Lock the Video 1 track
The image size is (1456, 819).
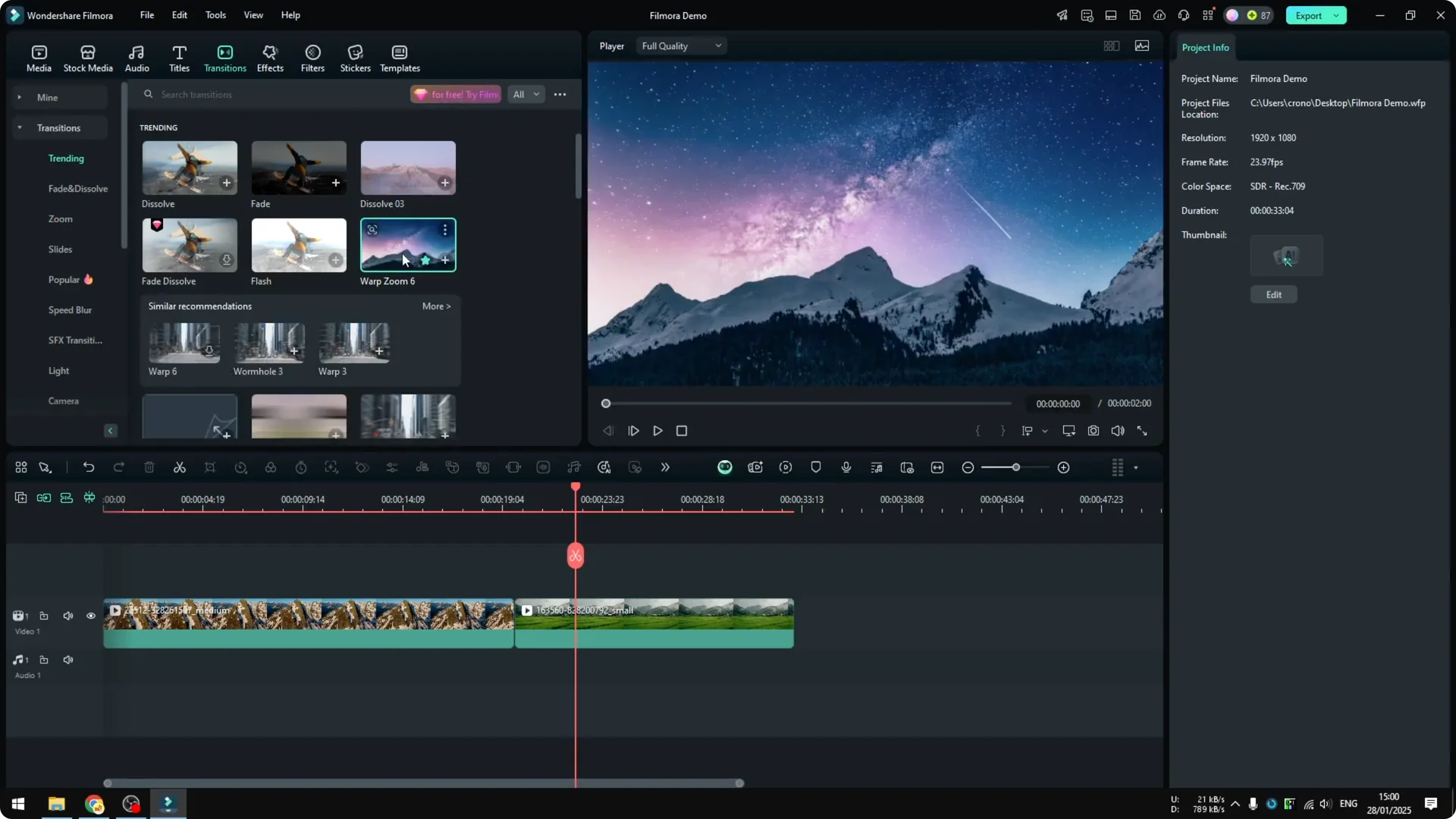click(44, 617)
